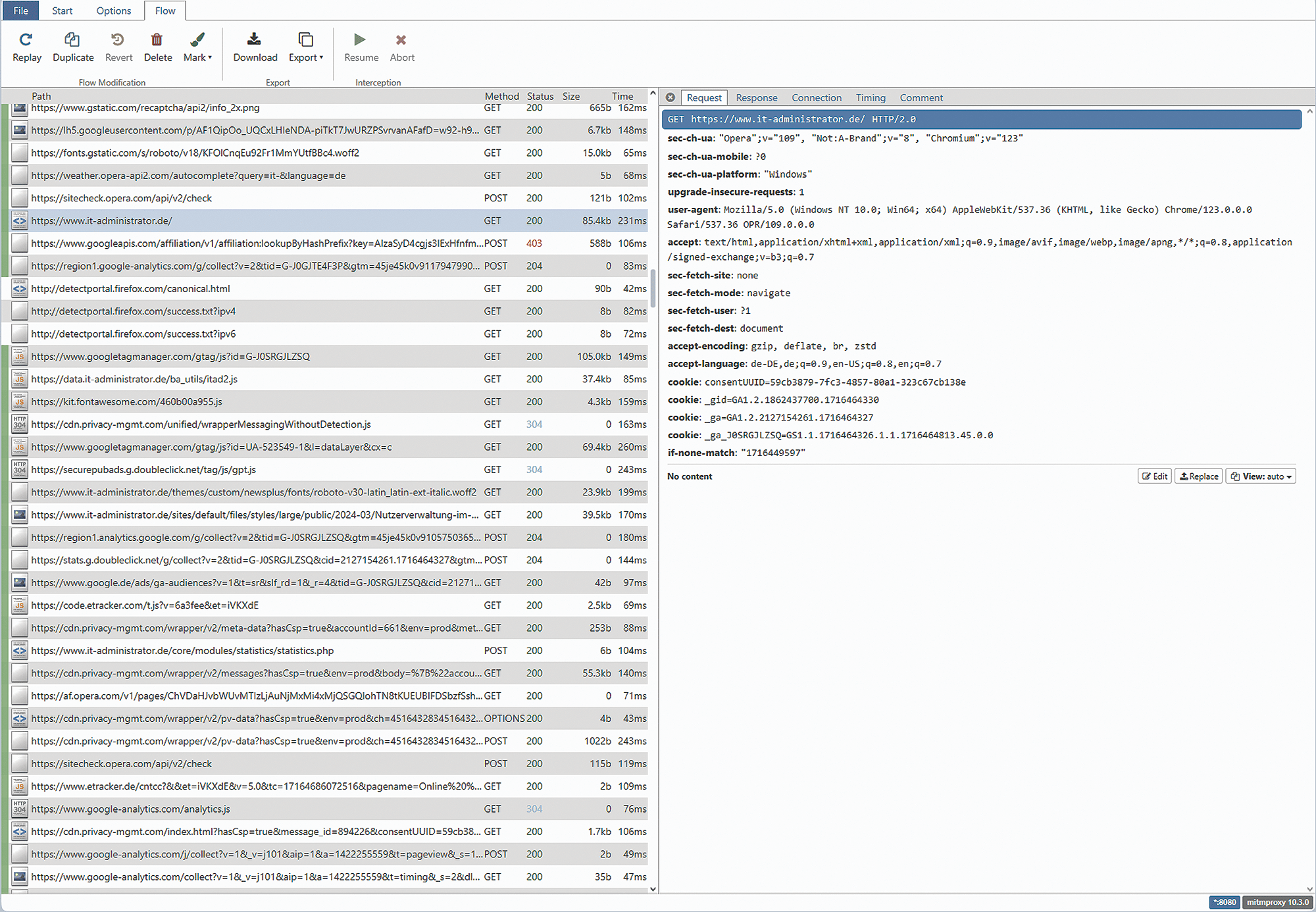Click image icon of ga-audiences flow
The height and width of the screenshot is (912, 1316).
pyautogui.click(x=20, y=582)
